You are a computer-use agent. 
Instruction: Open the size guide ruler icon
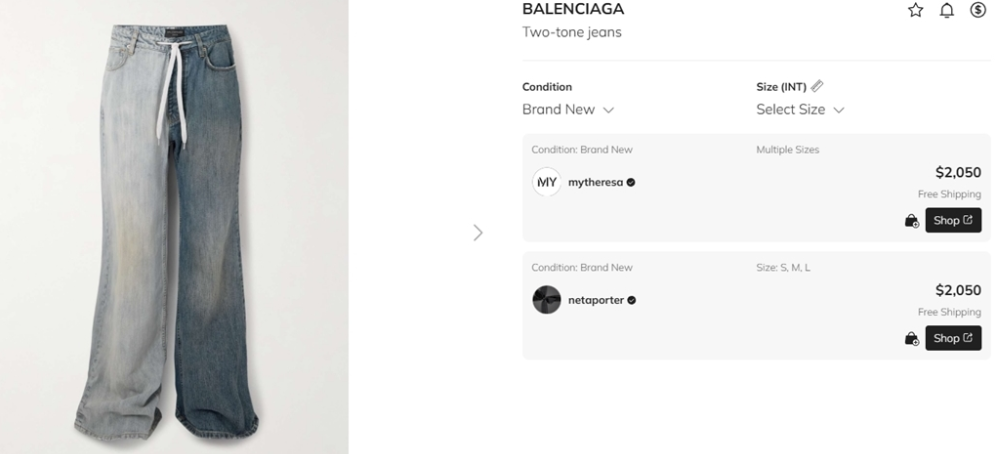(817, 87)
